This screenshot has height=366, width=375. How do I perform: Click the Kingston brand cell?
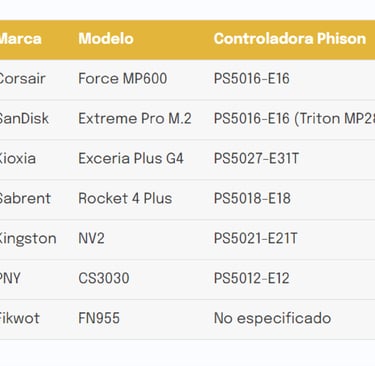tap(28, 239)
